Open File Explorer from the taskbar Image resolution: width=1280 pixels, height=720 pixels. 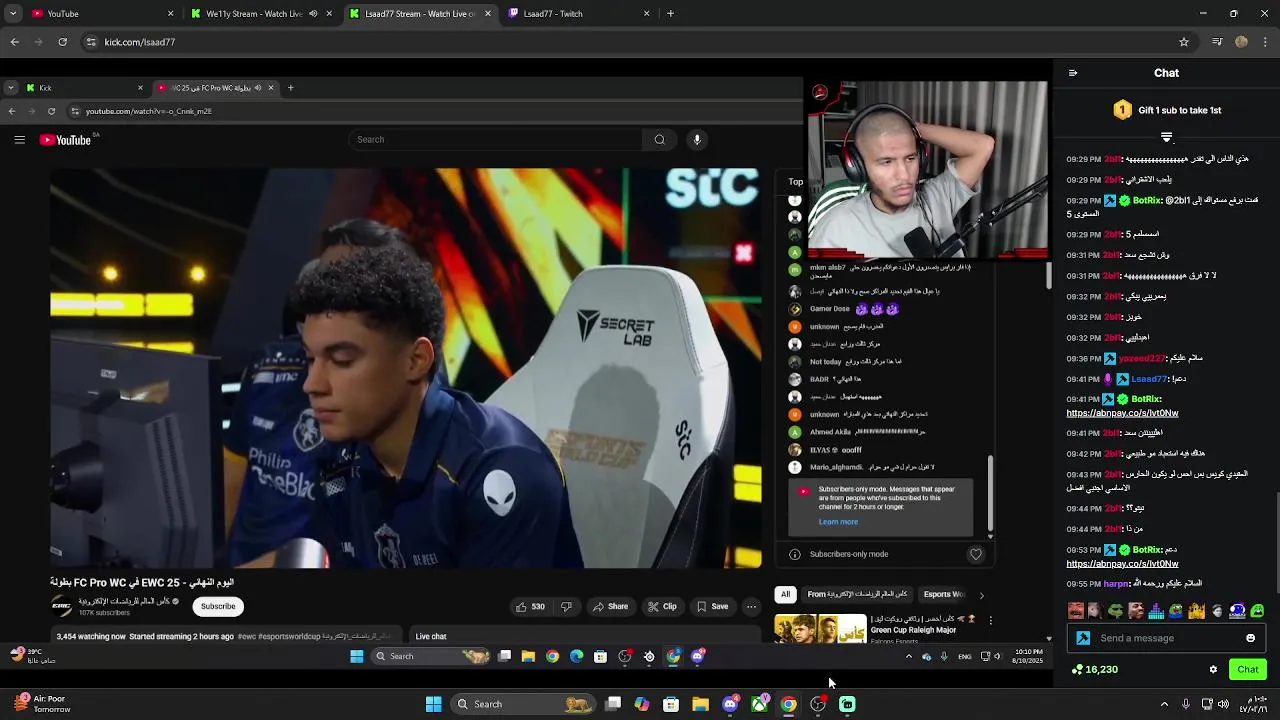(700, 704)
